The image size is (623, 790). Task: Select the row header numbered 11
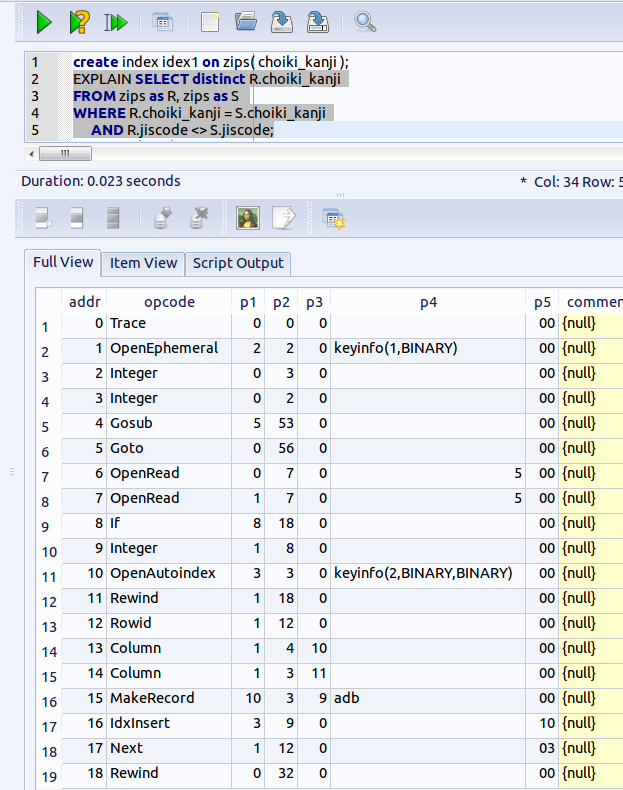[x=49, y=576]
